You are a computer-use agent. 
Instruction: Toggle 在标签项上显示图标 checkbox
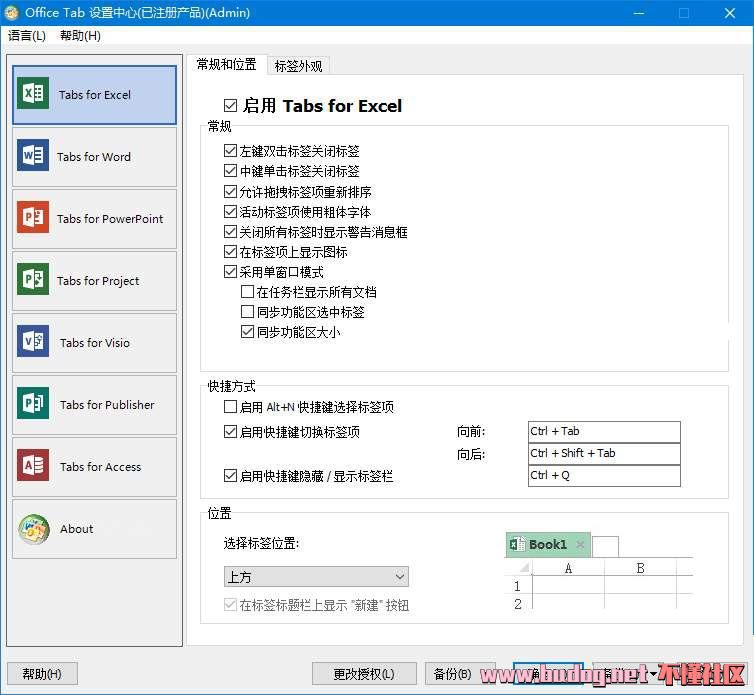click(230, 252)
